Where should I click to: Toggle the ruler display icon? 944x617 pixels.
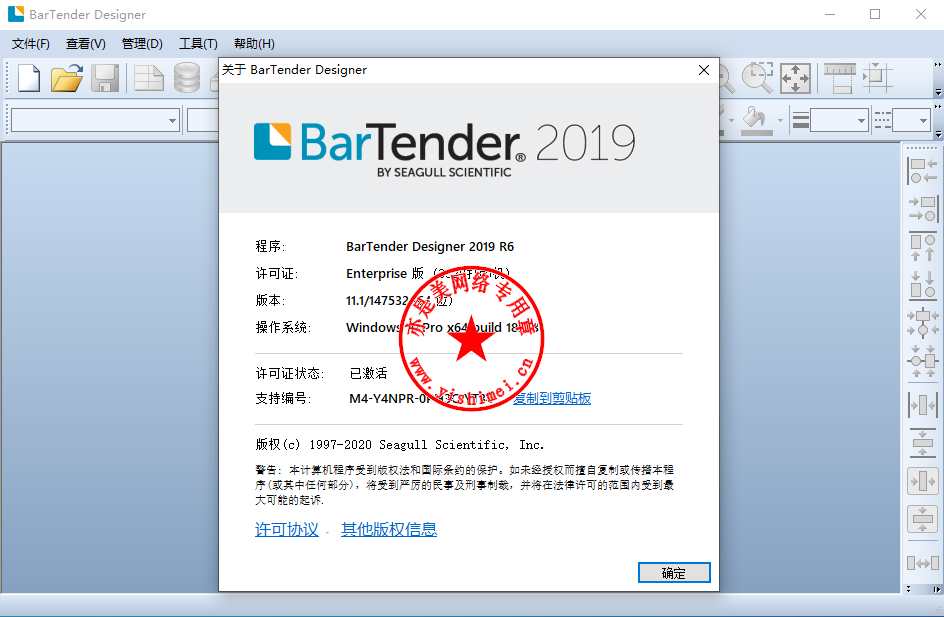tap(840, 78)
